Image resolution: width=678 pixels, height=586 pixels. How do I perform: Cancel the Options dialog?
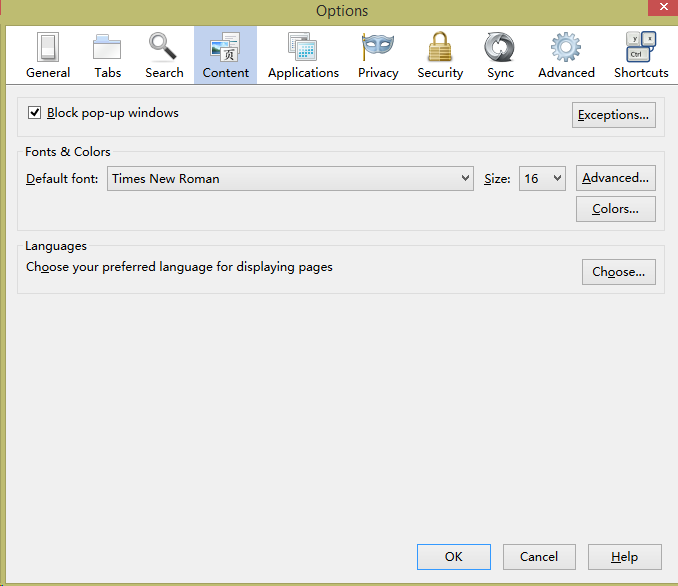click(x=539, y=557)
